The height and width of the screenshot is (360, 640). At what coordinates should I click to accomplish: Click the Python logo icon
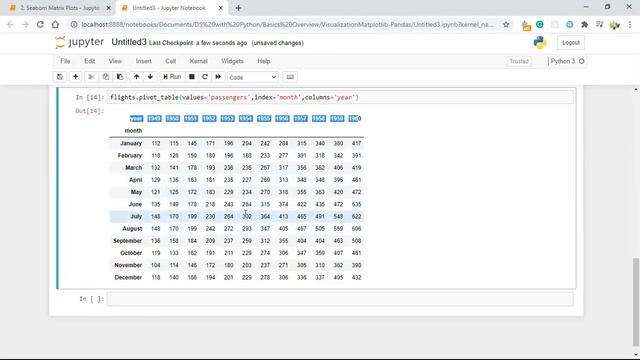[x=540, y=42]
